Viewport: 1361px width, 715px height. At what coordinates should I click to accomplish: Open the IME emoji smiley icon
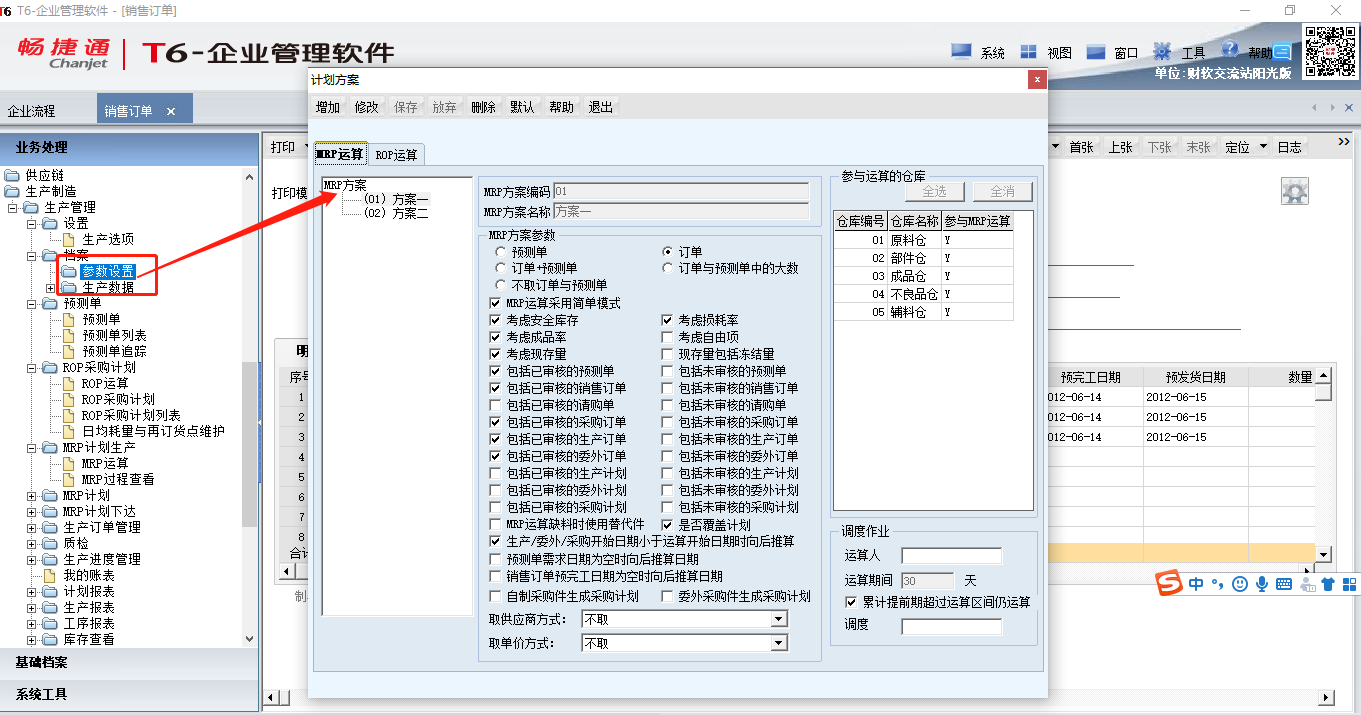(x=1240, y=584)
